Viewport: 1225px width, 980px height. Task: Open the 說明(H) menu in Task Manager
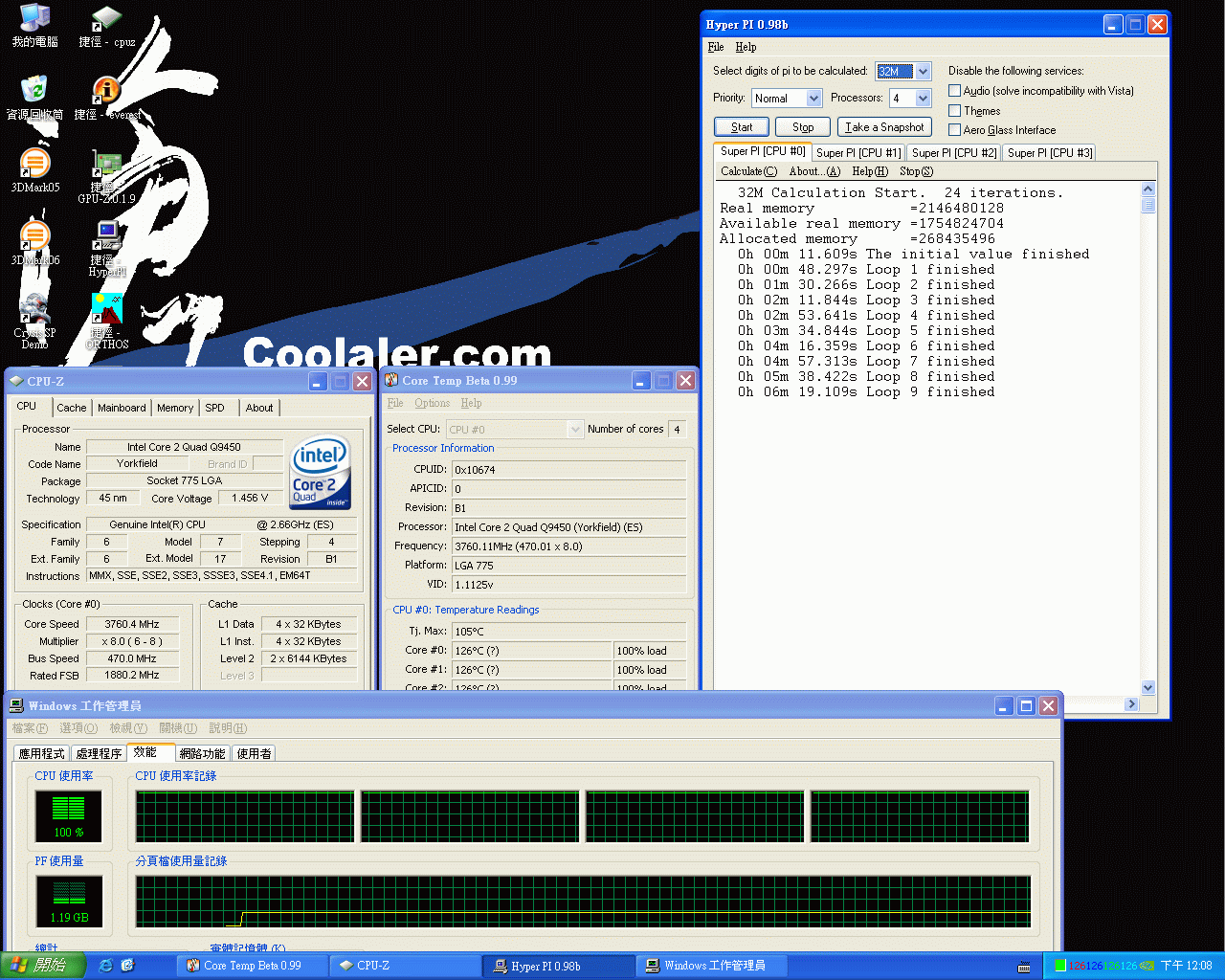click(228, 728)
